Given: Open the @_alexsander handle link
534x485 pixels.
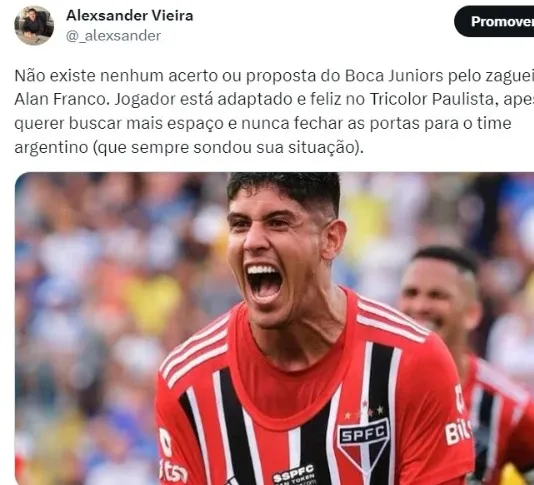Looking at the screenshot, I should point(113,36).
